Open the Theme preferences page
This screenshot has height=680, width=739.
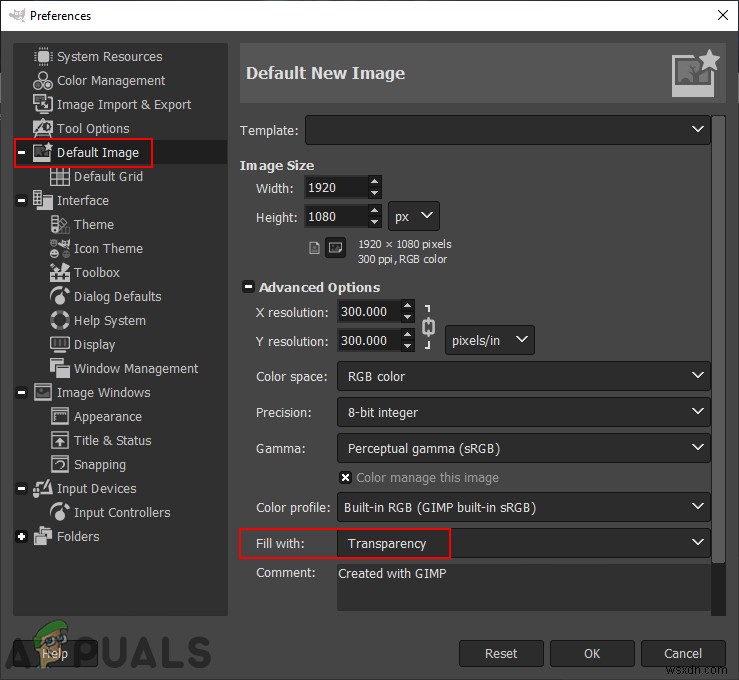point(93,224)
